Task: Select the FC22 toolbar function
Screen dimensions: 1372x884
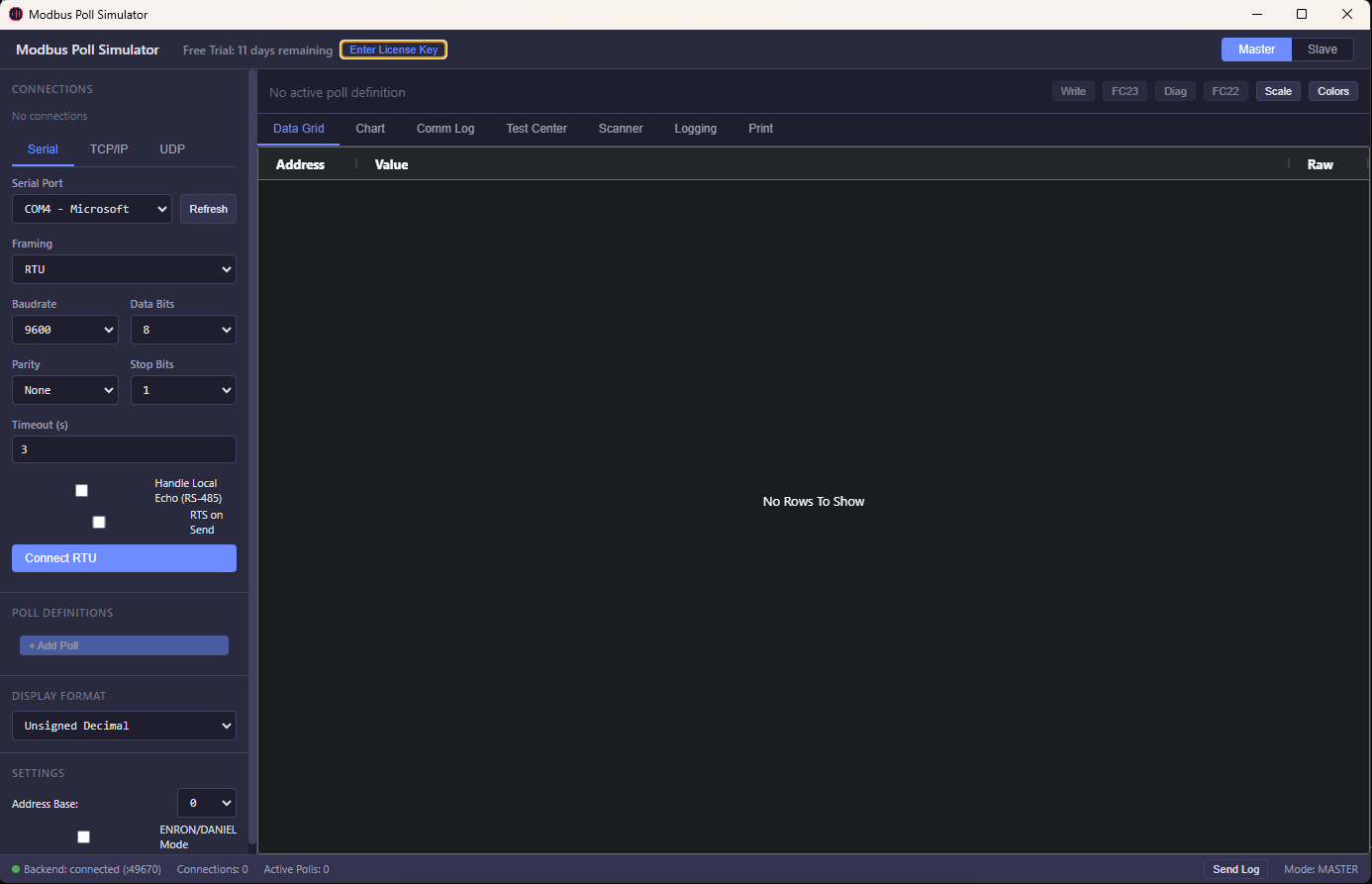Action: point(1225,90)
